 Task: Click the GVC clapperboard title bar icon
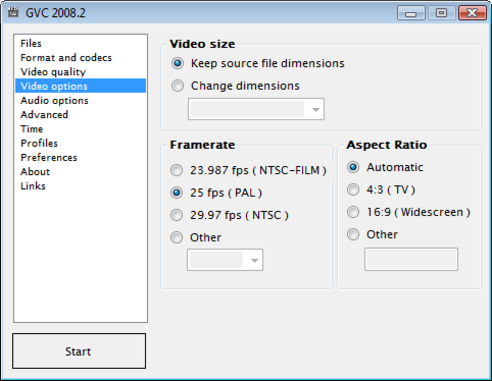[x=13, y=12]
